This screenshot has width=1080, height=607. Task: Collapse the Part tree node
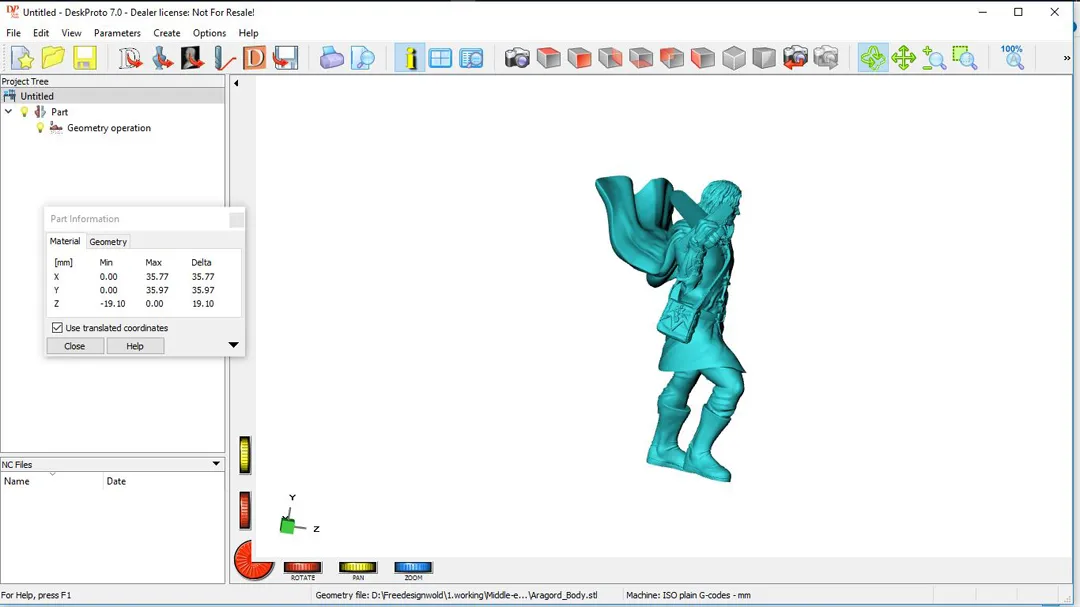[8, 111]
